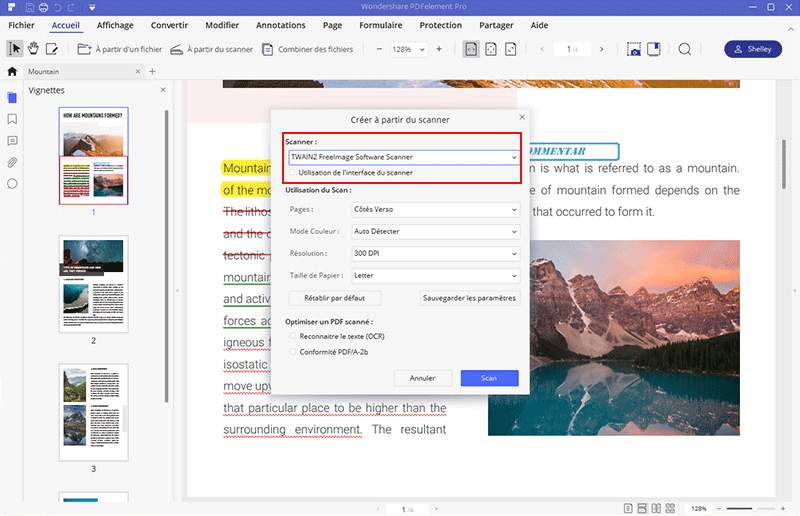800x516 pixels.
Task: Open the search magnifier icon
Action: coord(685,49)
